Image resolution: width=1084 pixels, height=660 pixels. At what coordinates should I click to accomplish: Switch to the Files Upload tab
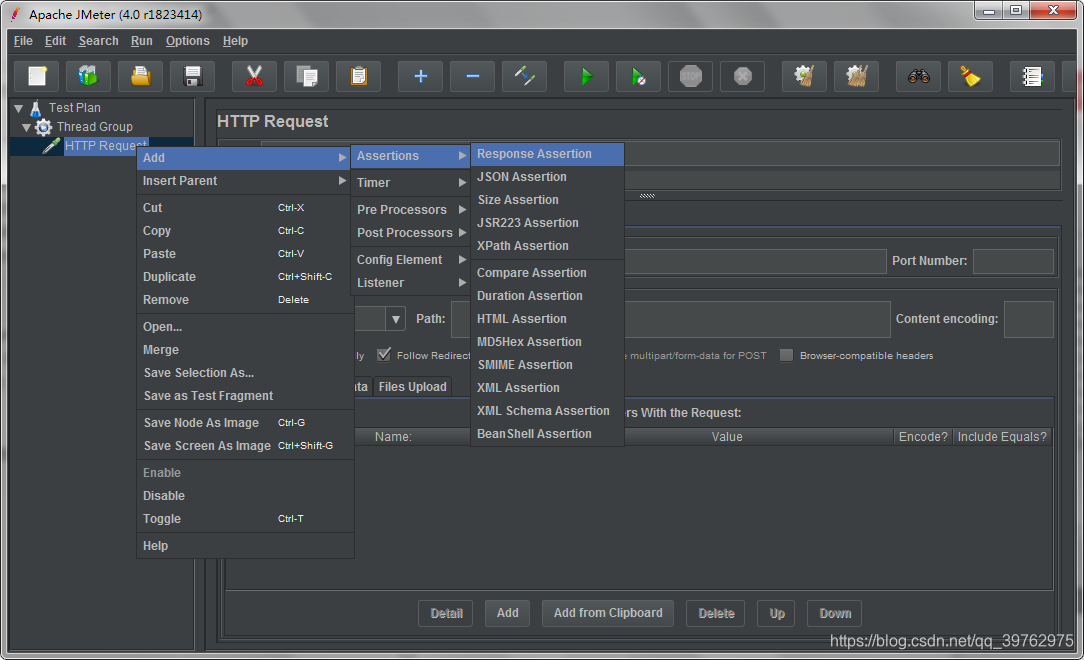[x=412, y=387]
